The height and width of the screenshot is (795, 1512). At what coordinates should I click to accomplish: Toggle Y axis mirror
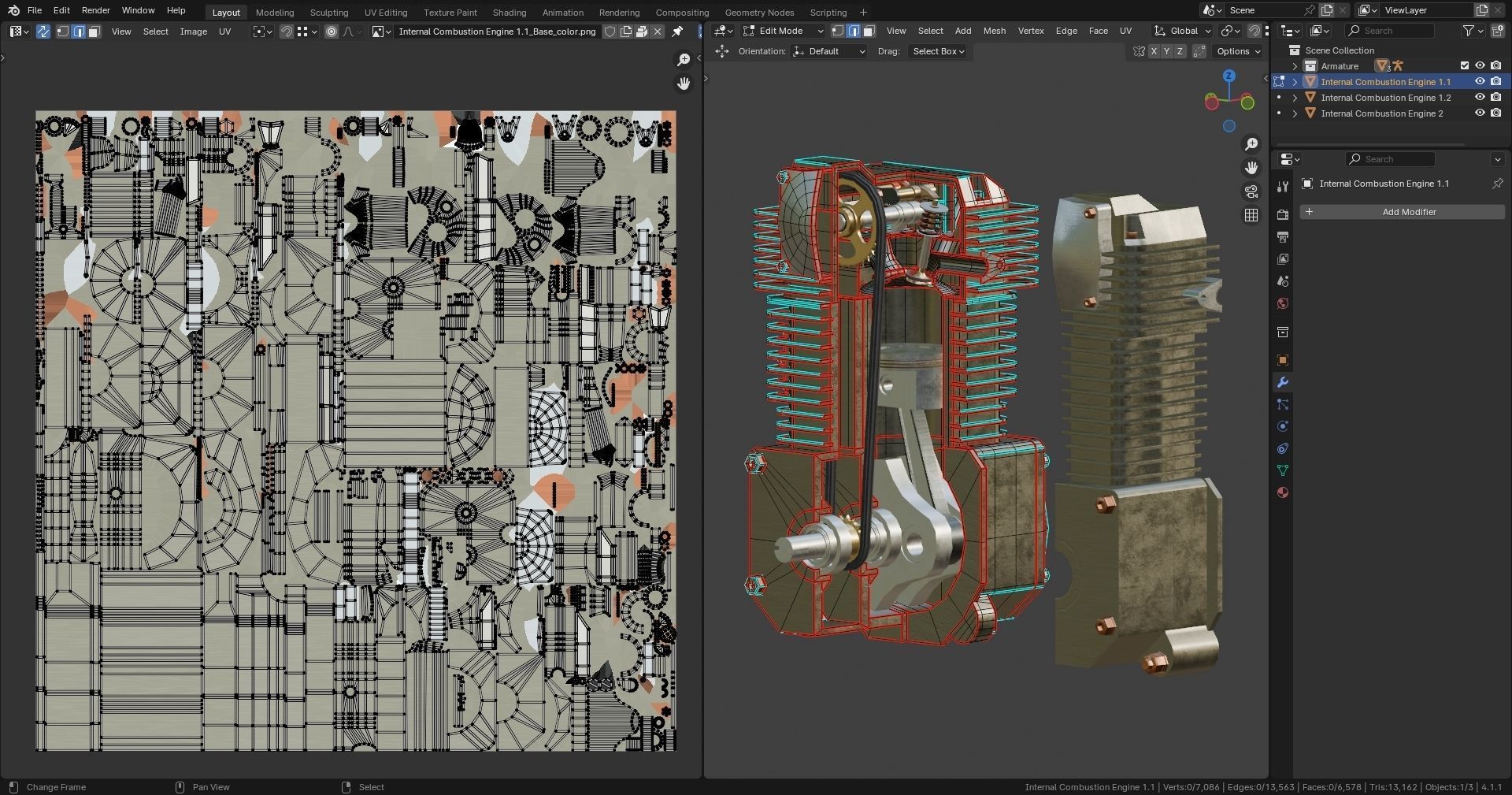click(1166, 51)
